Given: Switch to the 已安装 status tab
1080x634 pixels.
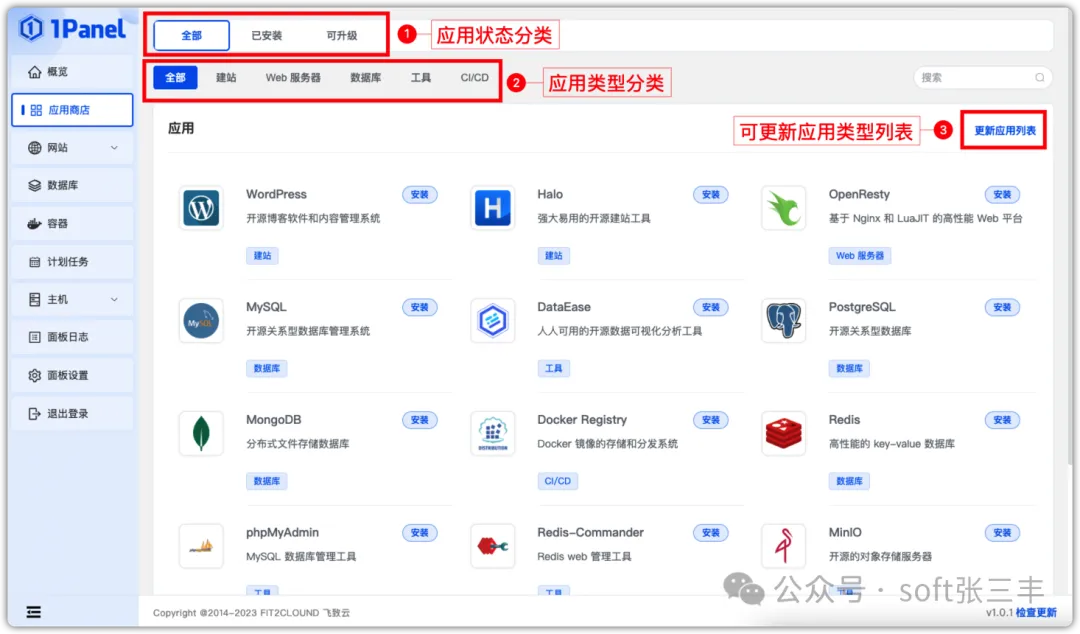Looking at the screenshot, I should pyautogui.click(x=267, y=36).
